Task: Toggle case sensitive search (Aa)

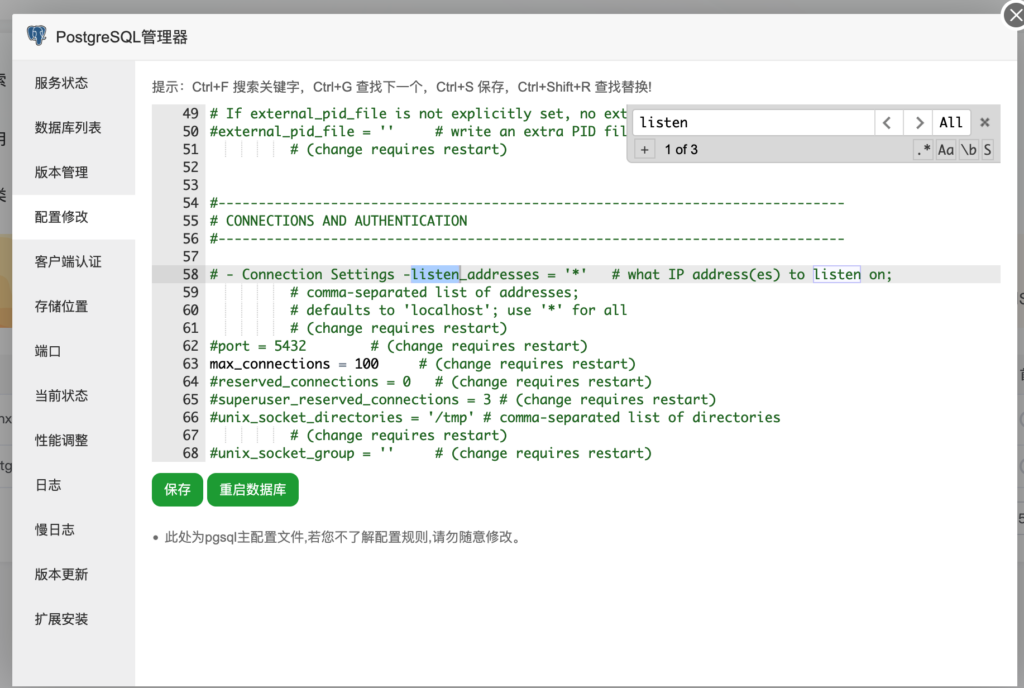Action: pos(946,150)
